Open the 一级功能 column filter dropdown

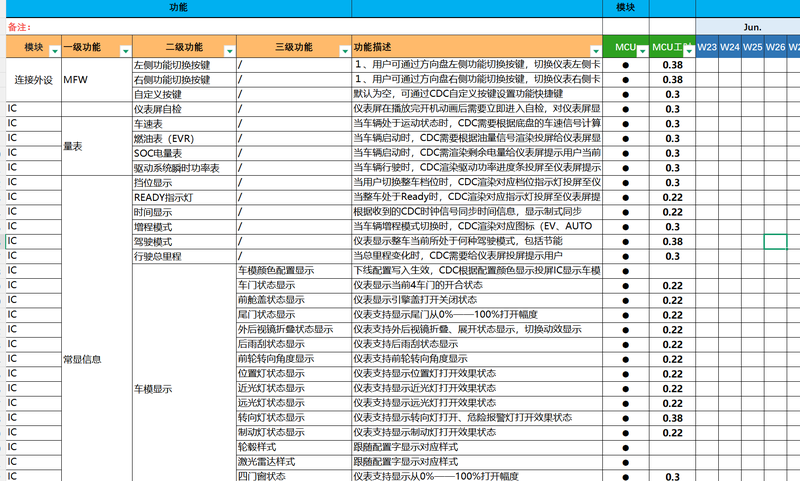point(125,51)
